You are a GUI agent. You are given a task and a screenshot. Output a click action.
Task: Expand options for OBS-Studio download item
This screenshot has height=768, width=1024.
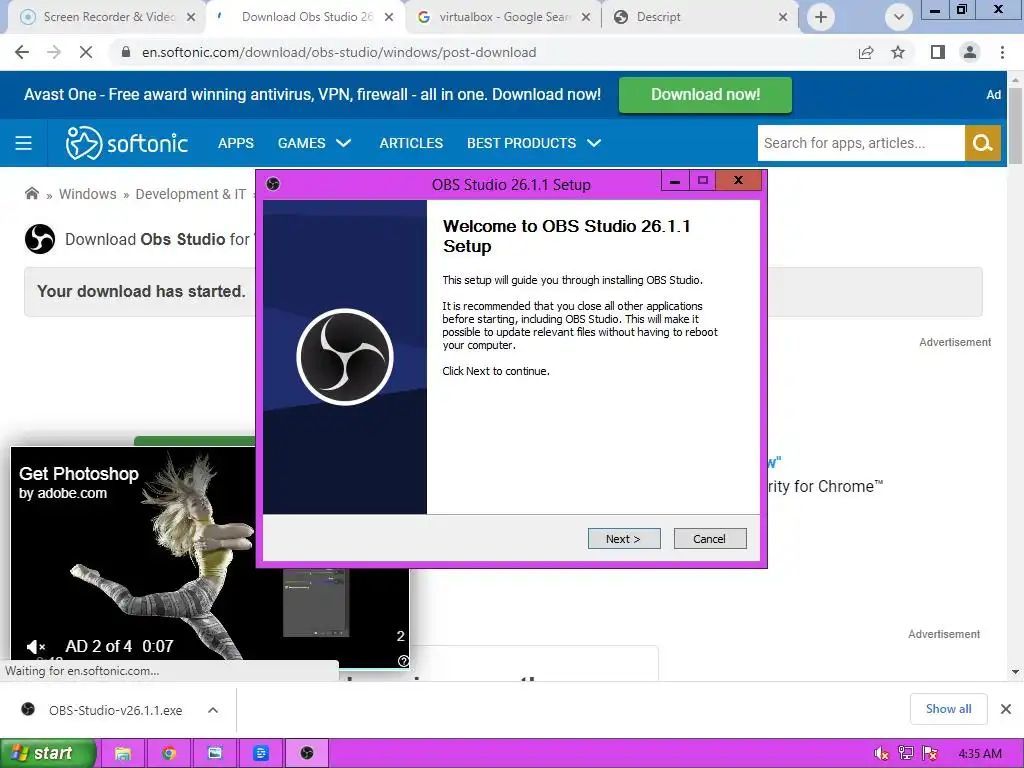[x=213, y=710]
